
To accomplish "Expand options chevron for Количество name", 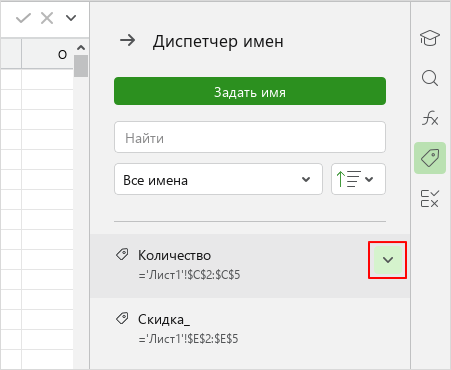I will click(x=388, y=260).
